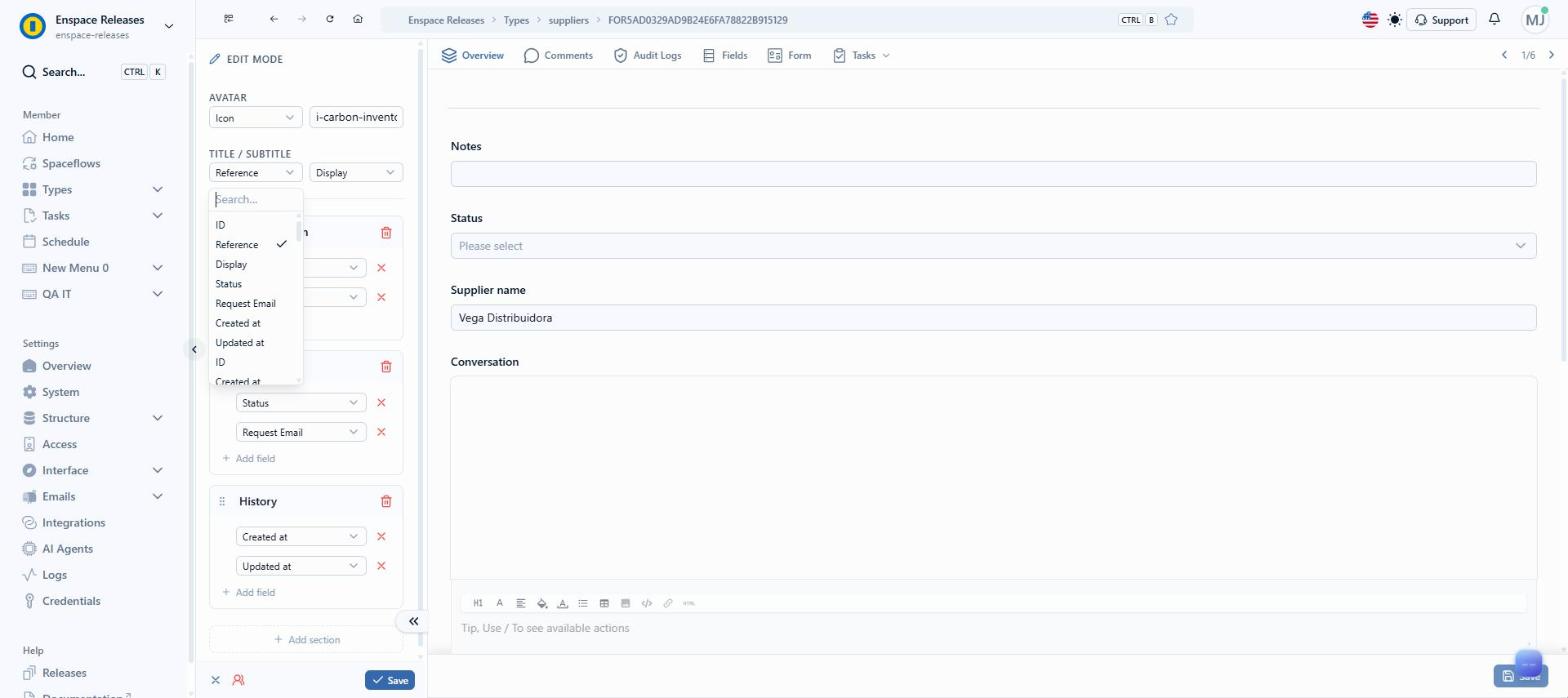Viewport: 1568px width, 698px height.
Task: Insert bullet list in editor toolbar
Action: pyautogui.click(x=583, y=603)
